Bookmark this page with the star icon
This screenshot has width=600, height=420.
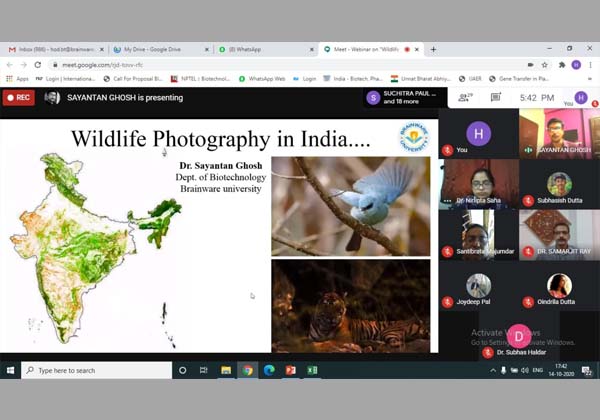pyautogui.click(x=545, y=65)
